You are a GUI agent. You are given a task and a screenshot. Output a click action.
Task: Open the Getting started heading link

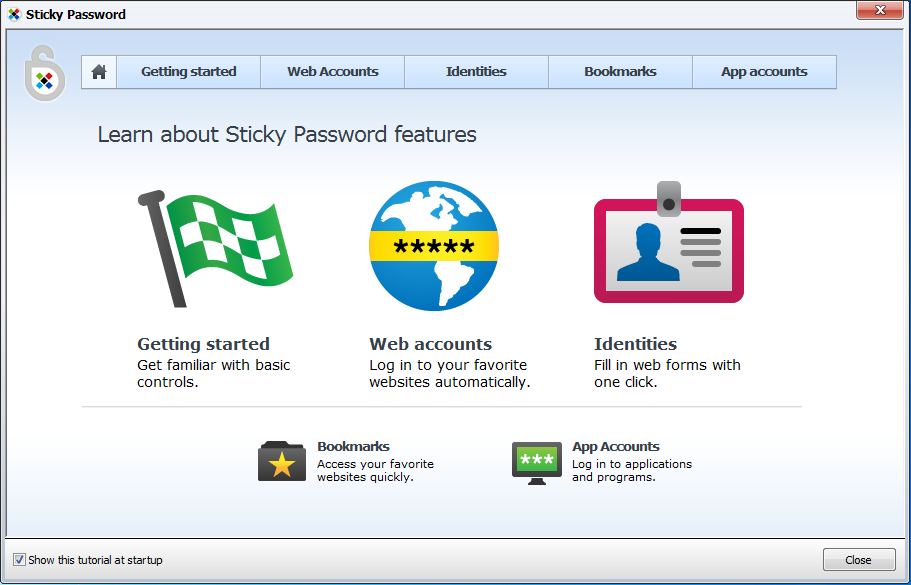pyautogui.click(x=203, y=344)
